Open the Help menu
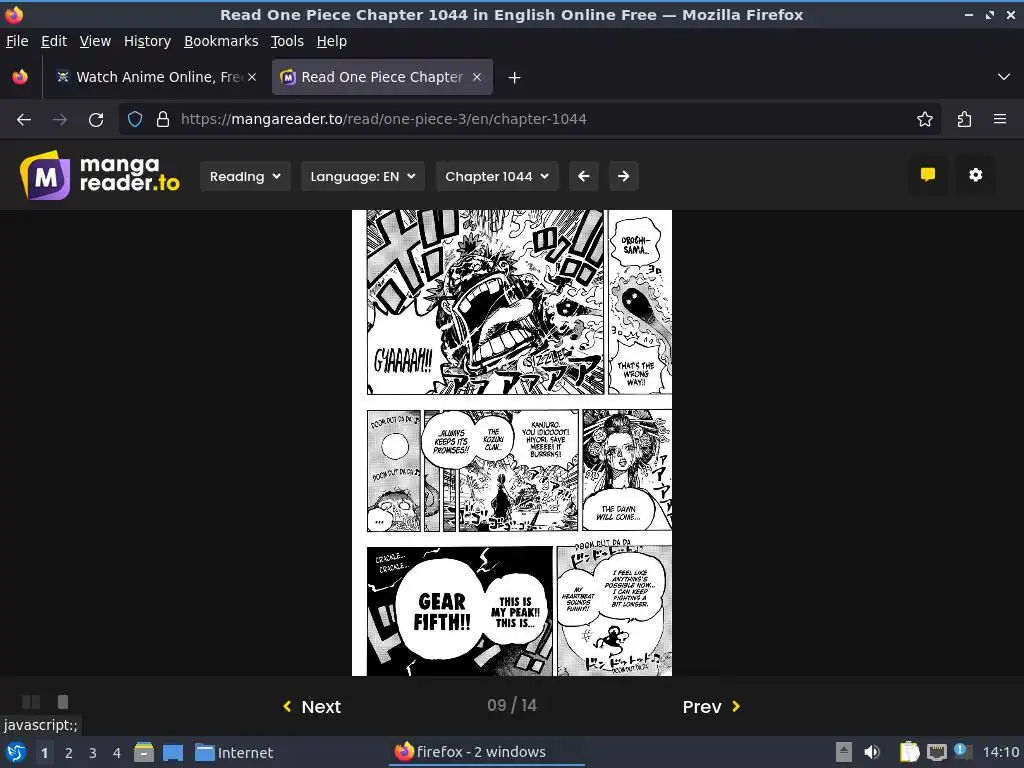 point(332,41)
